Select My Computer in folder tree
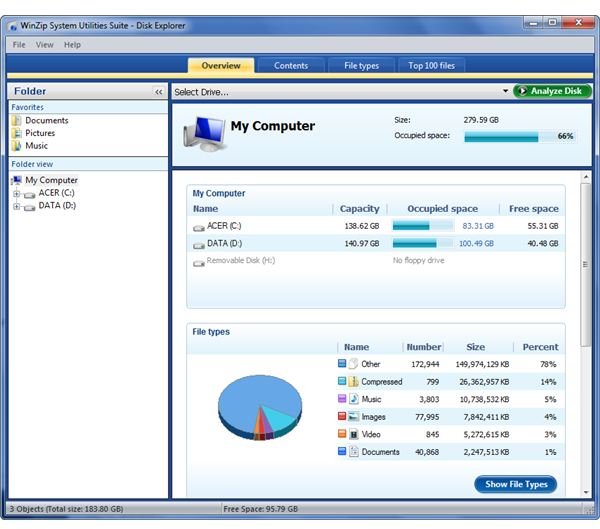600x529 pixels. pyautogui.click(x=51, y=180)
